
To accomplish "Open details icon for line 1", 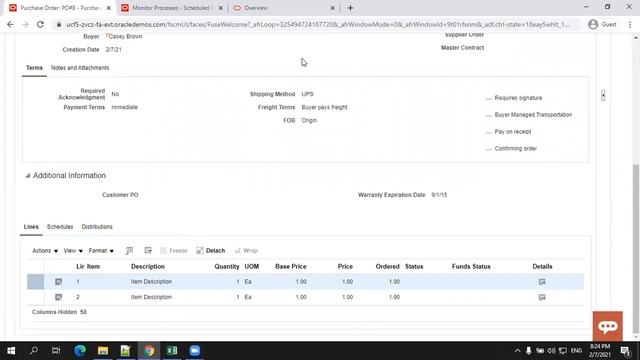I will pos(542,282).
